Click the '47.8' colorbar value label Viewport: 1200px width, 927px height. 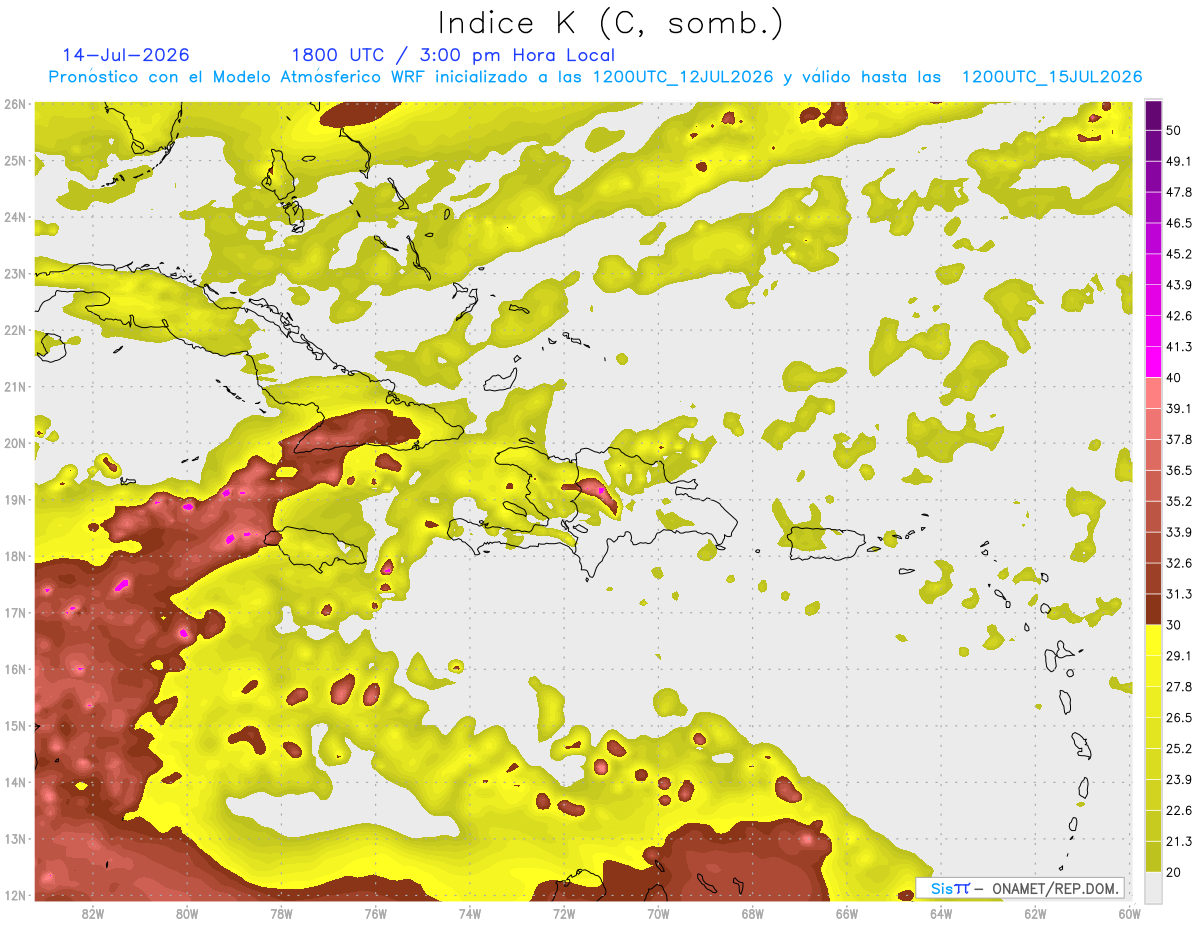[x=1179, y=192]
